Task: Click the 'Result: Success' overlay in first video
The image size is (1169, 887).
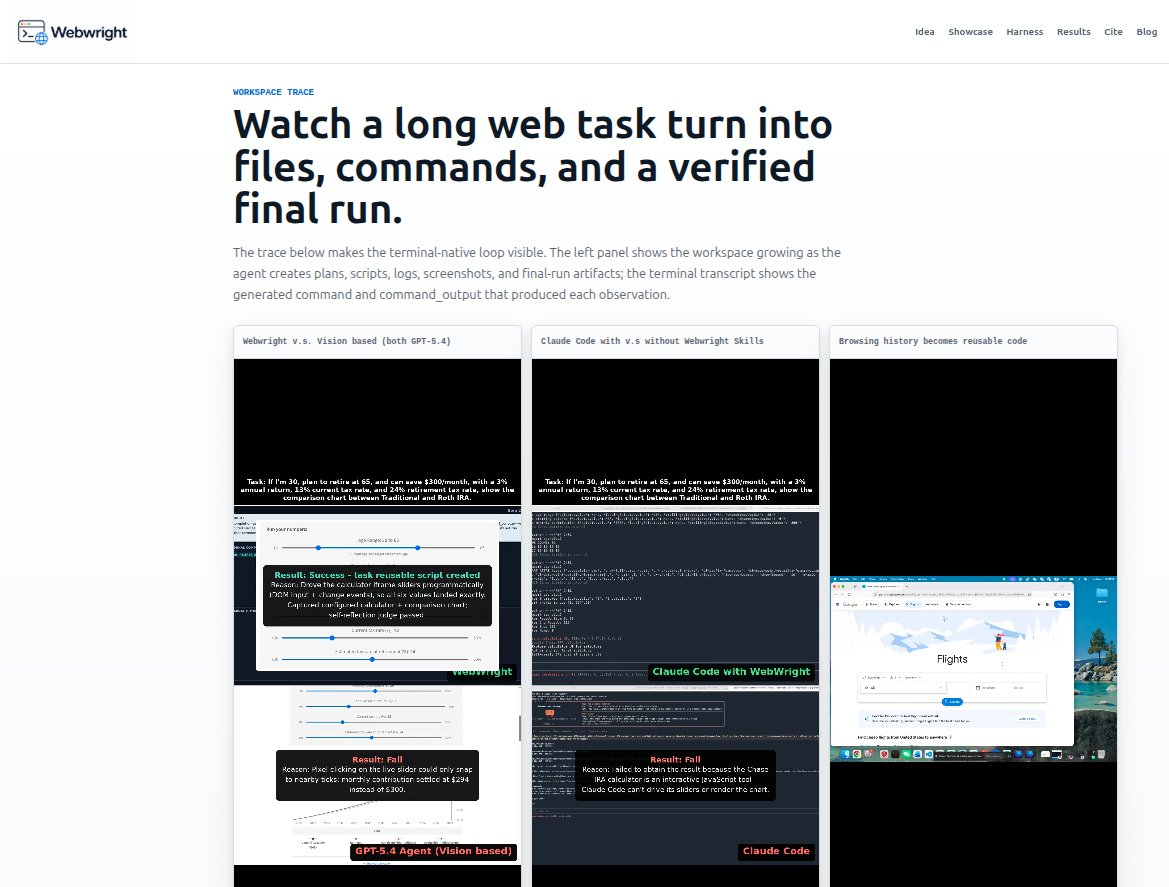Action: 377,595
